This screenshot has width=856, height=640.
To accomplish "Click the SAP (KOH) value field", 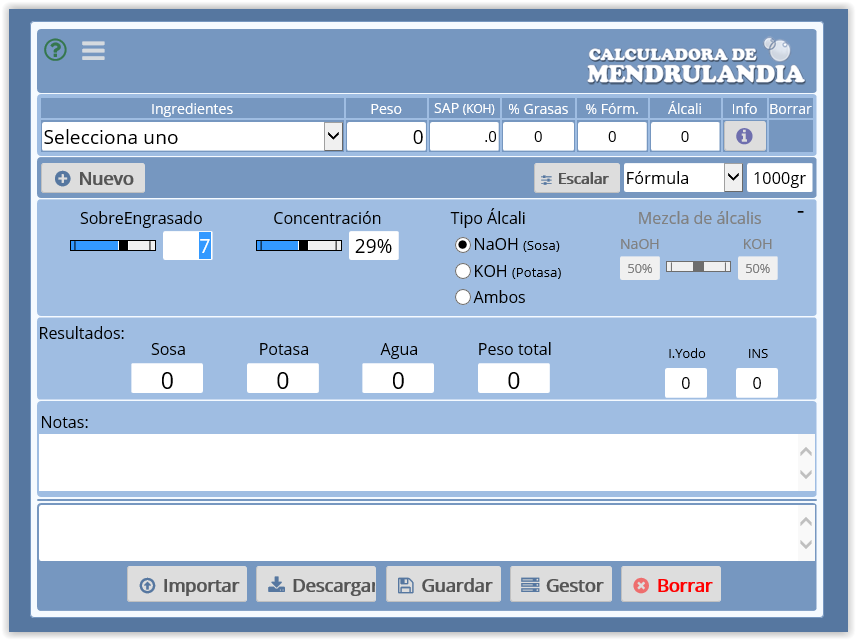I will click(465, 137).
